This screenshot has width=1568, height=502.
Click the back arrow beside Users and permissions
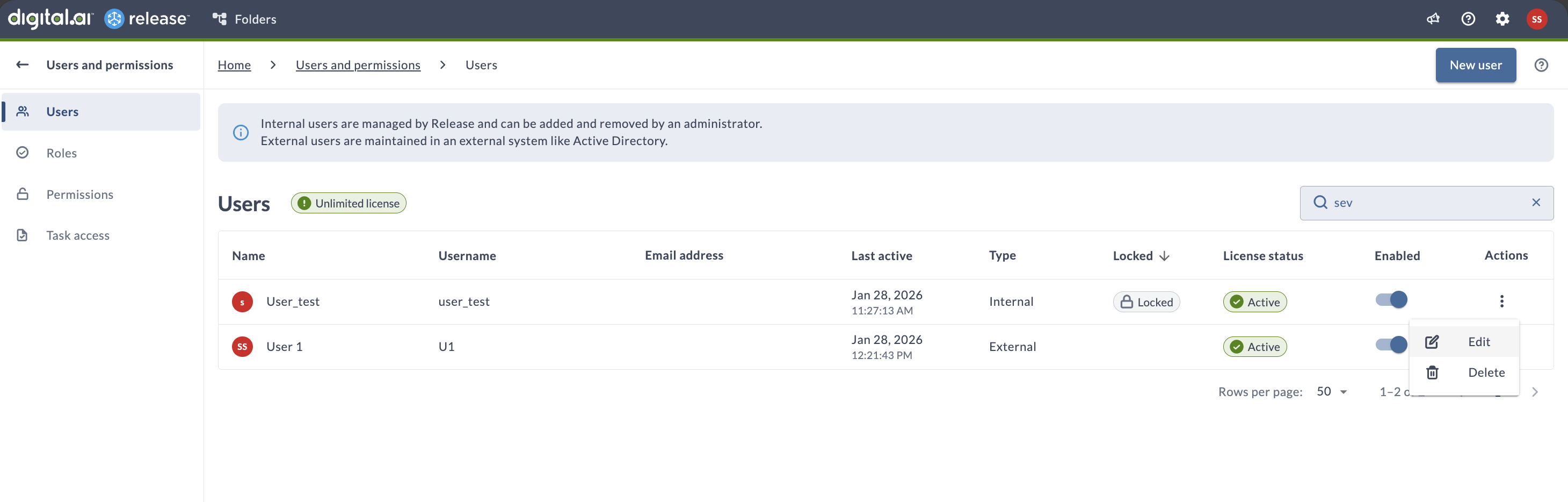23,64
